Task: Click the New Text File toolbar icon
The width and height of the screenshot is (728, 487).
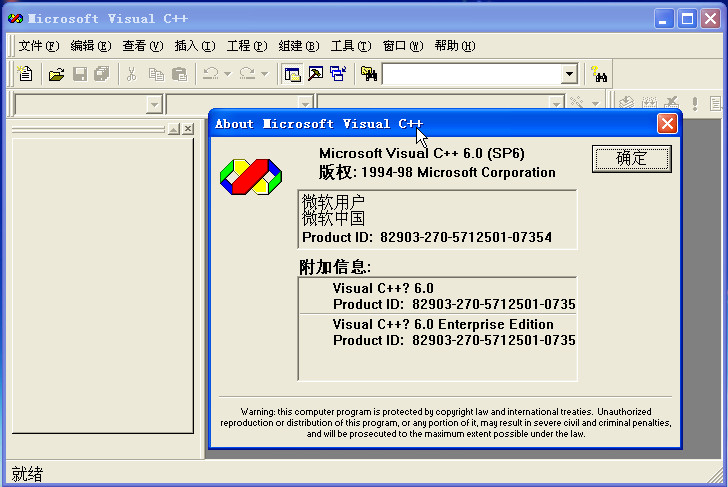Action: [25, 74]
